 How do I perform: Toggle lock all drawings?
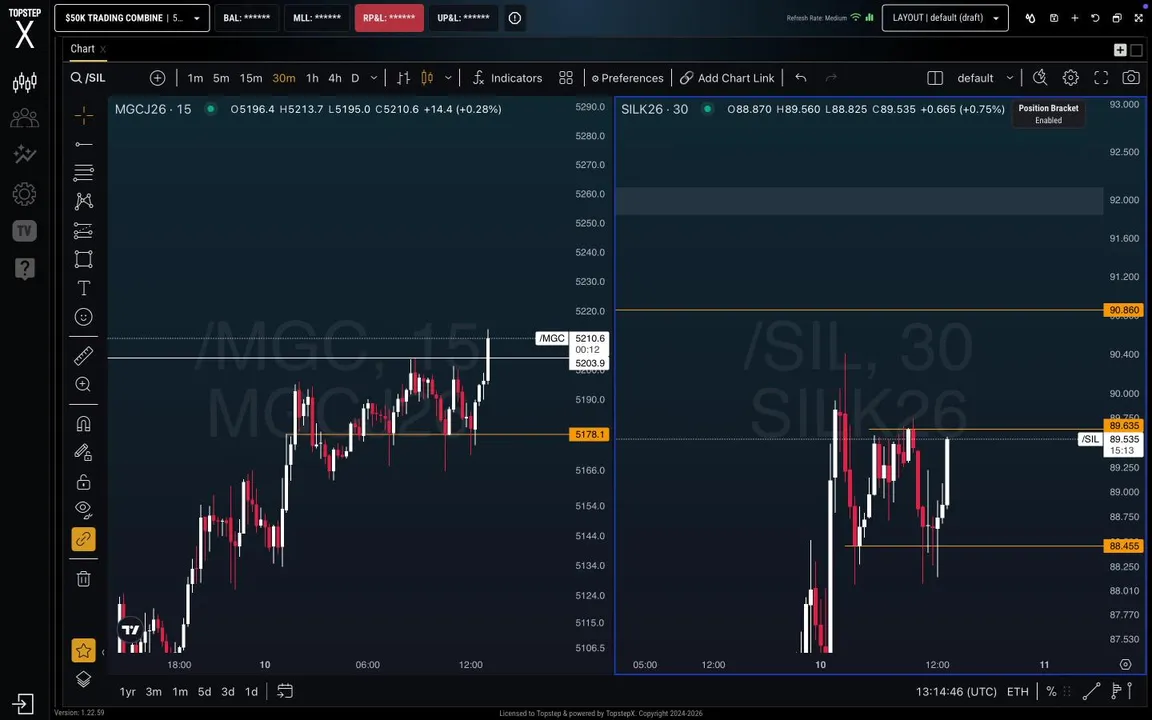(84, 482)
